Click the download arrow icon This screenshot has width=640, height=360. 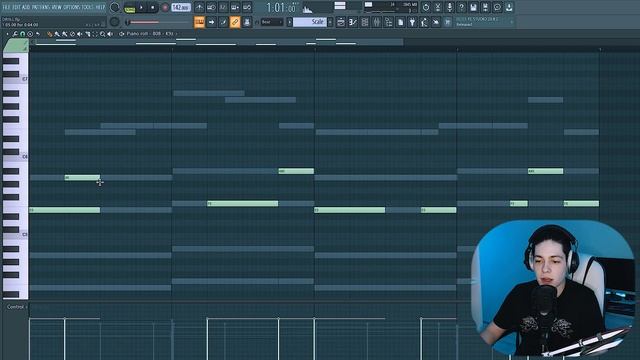click(509, 7)
